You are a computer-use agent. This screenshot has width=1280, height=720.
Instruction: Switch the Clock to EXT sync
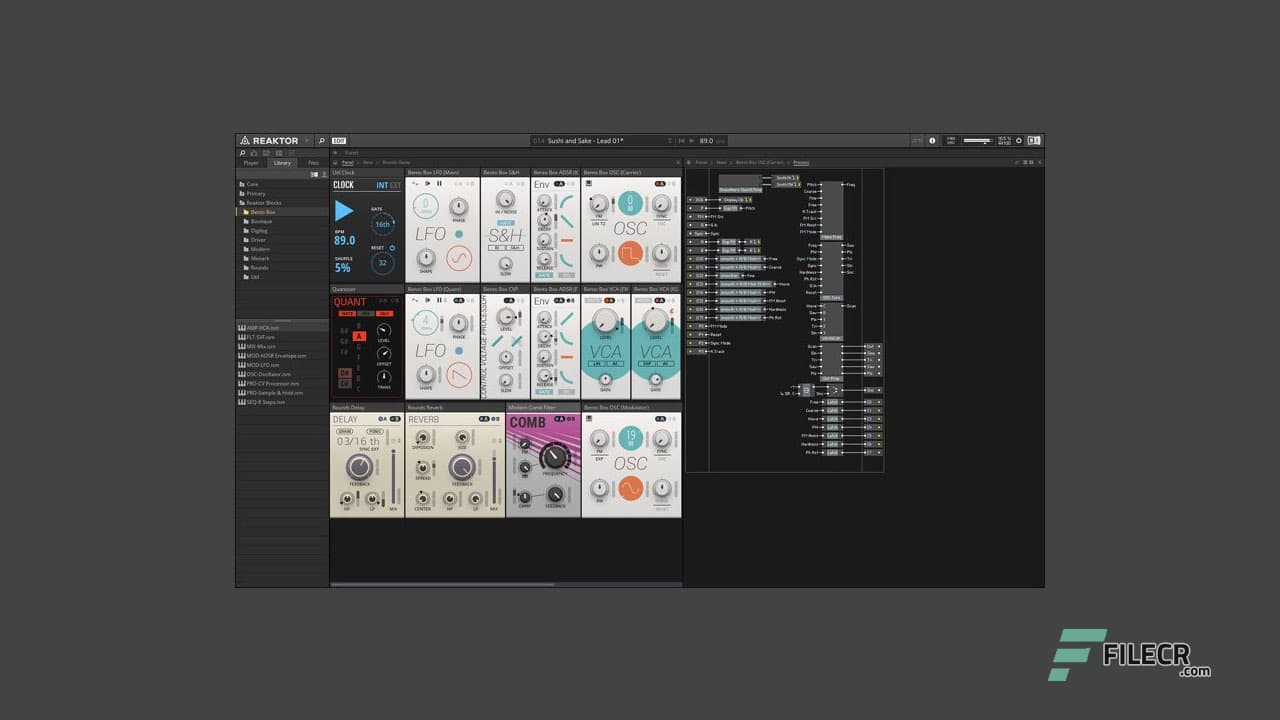pos(396,185)
